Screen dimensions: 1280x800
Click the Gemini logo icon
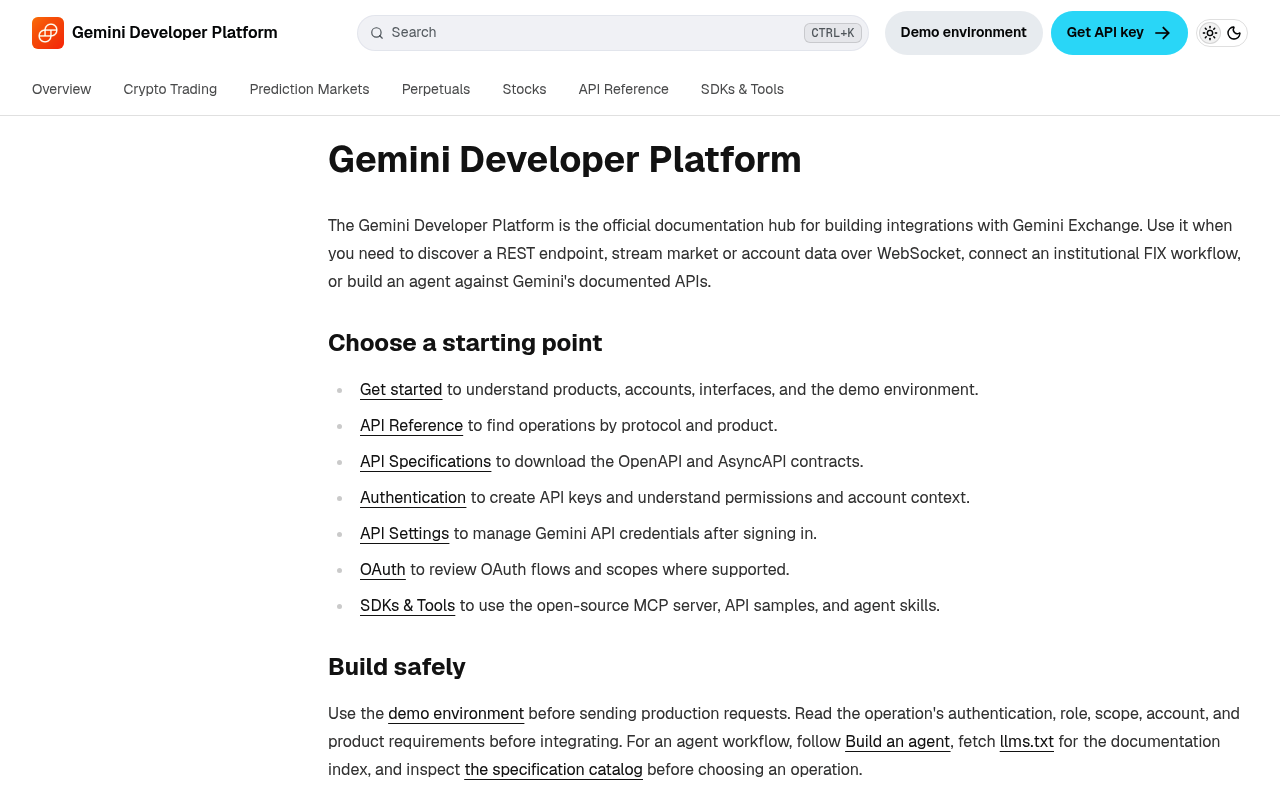tap(48, 33)
